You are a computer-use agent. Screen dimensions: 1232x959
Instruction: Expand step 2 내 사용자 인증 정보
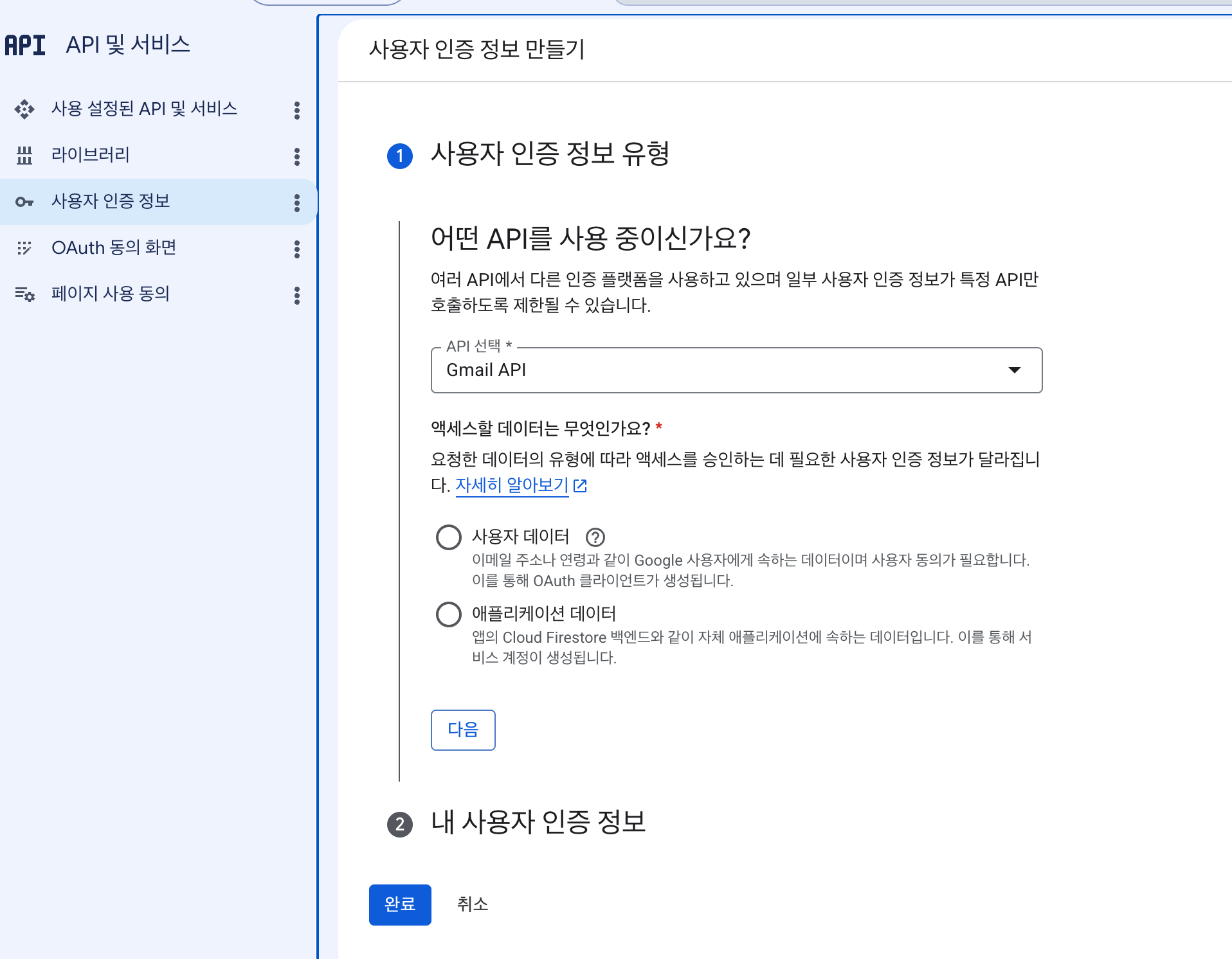[x=538, y=822]
